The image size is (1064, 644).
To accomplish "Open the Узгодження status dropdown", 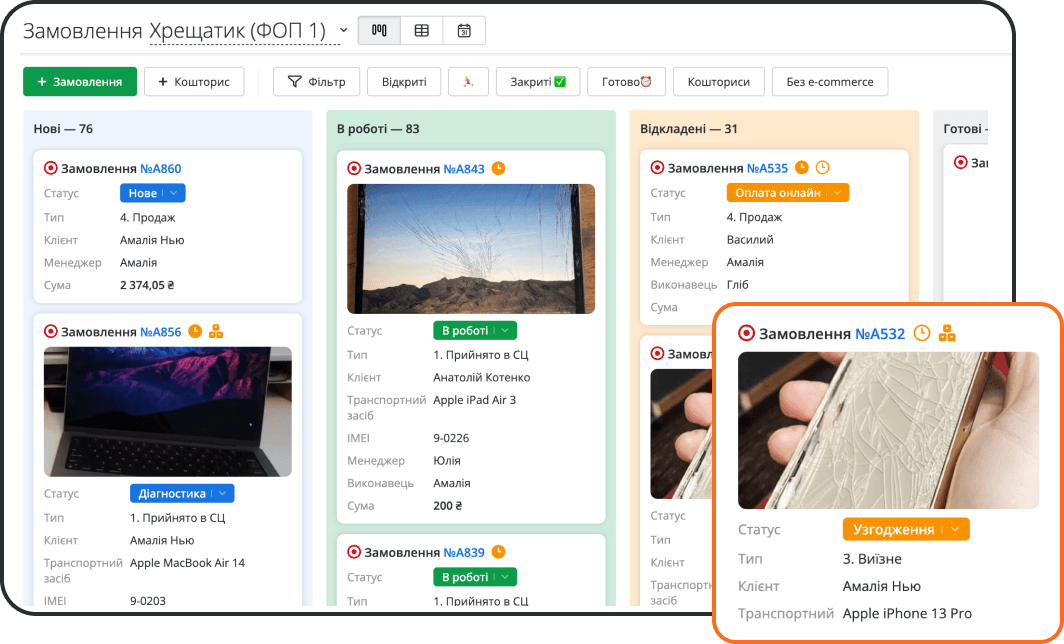I will pyautogui.click(x=906, y=529).
